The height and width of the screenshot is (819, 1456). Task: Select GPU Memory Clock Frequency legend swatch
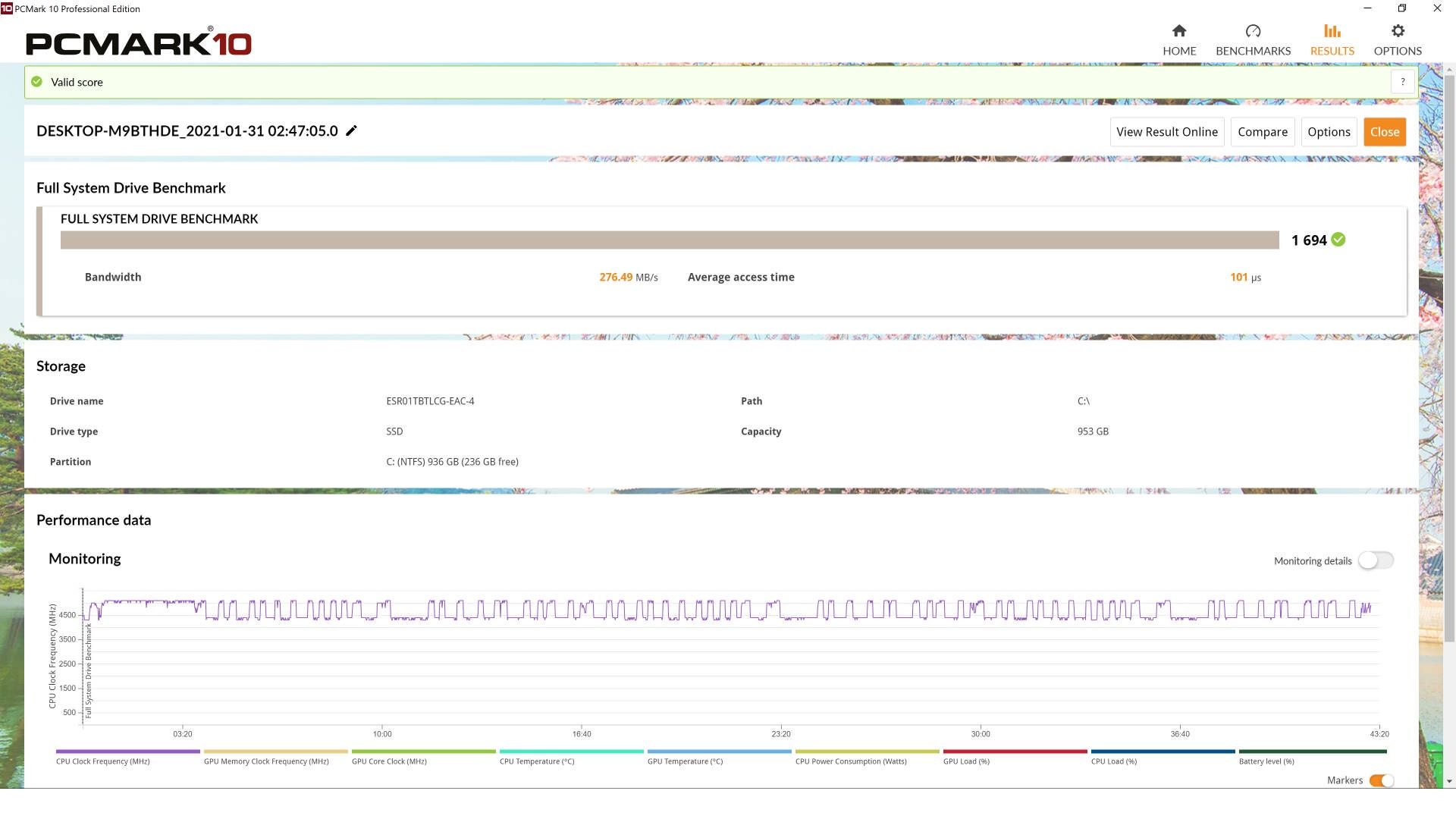point(276,752)
